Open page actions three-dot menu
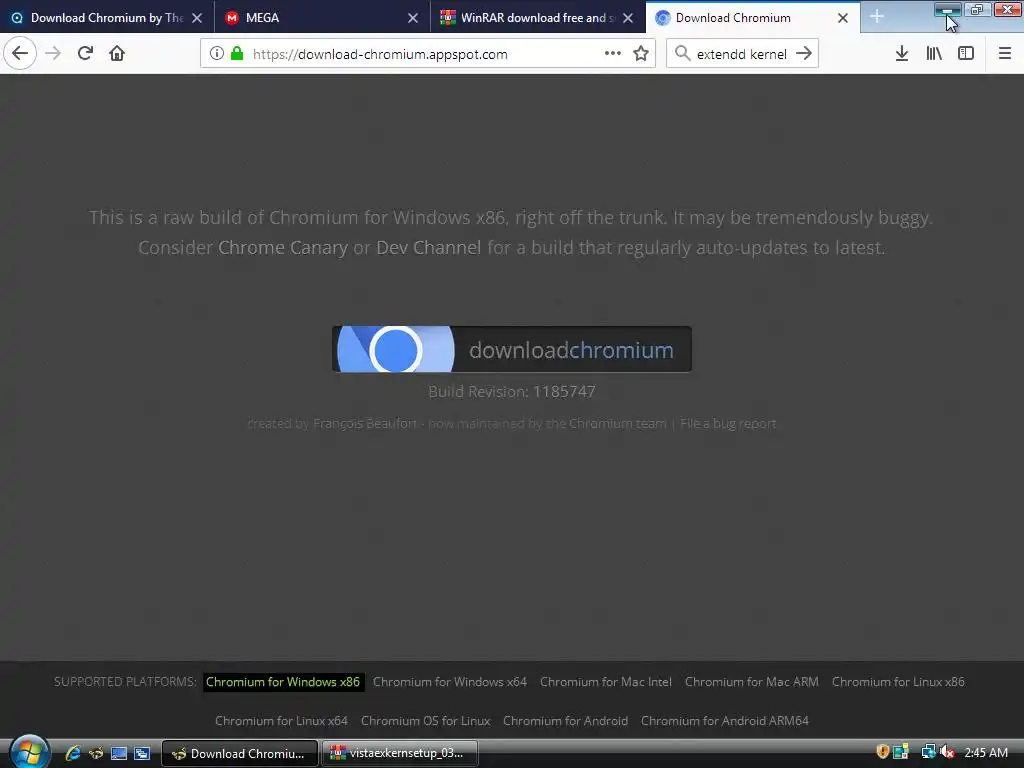Image resolution: width=1024 pixels, height=768 pixels. point(613,54)
